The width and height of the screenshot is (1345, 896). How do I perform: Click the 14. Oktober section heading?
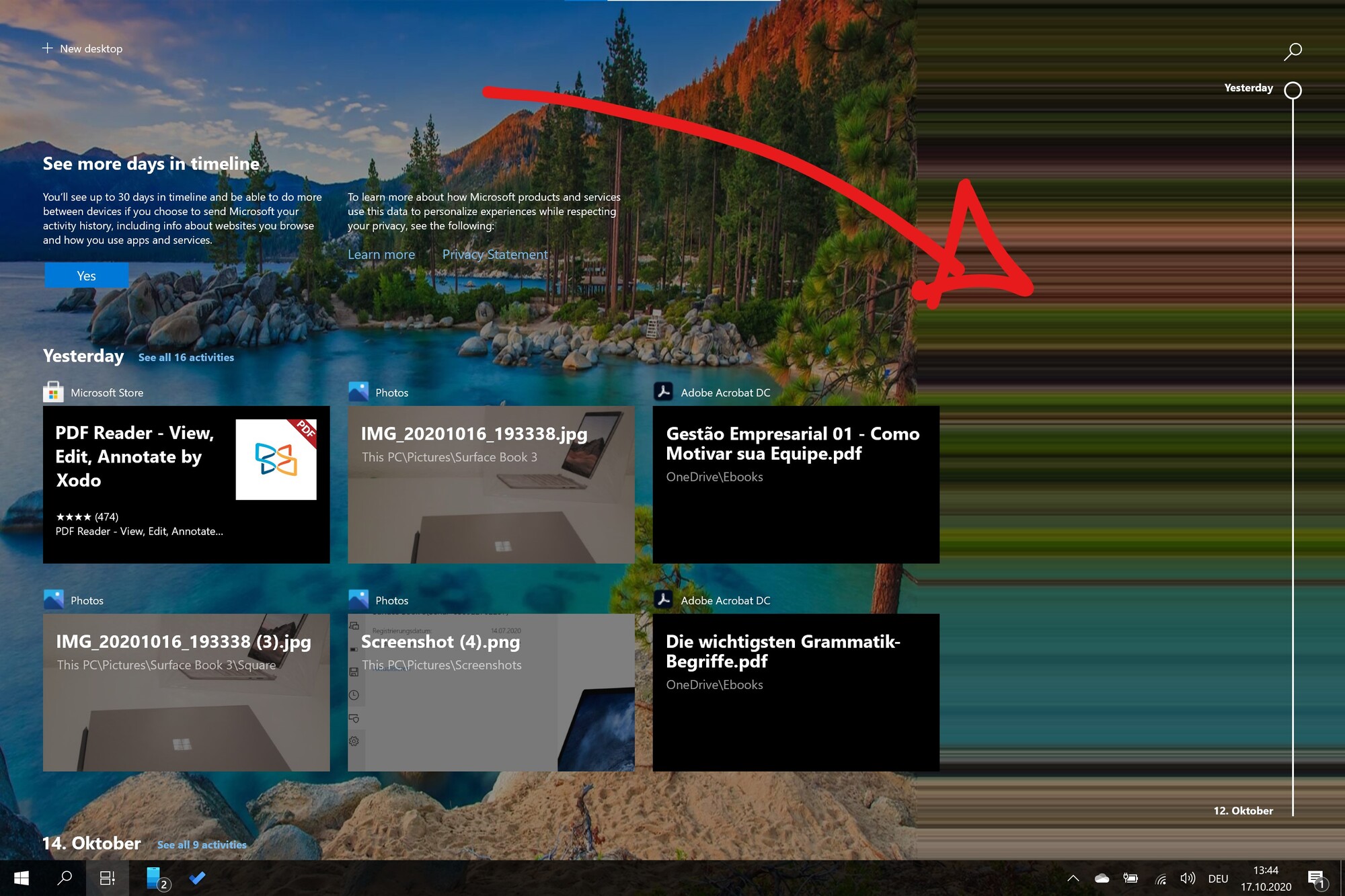[x=91, y=844]
